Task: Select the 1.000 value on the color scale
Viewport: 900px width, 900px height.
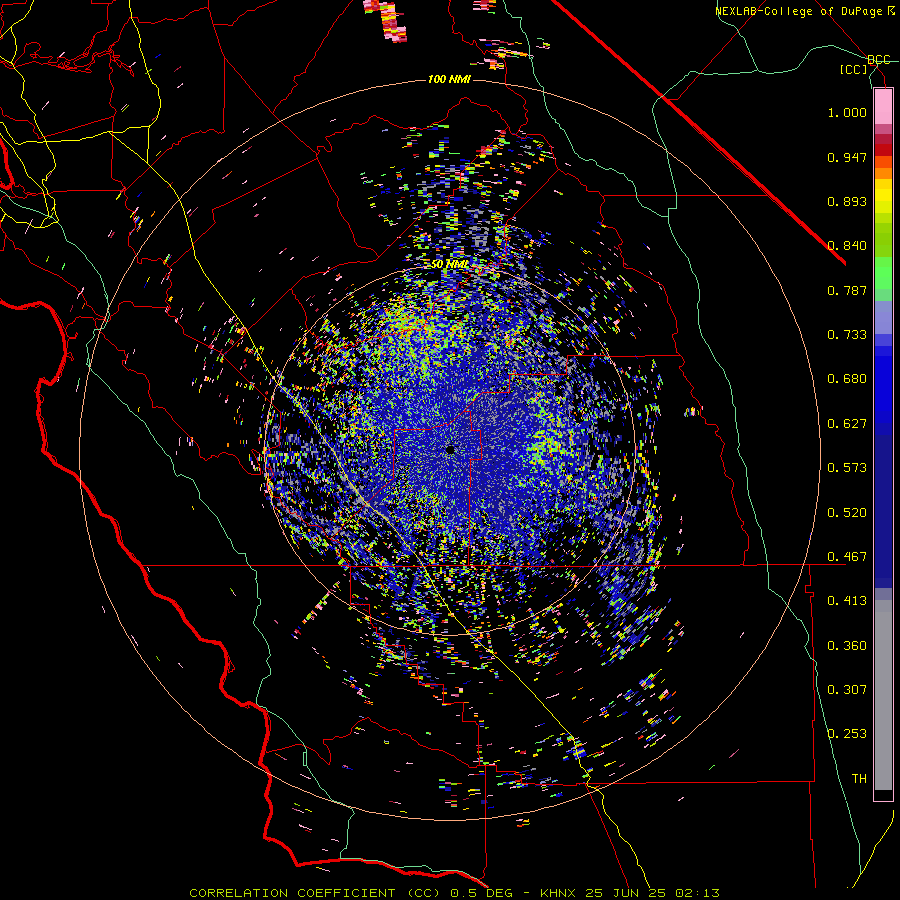Action: (847, 112)
